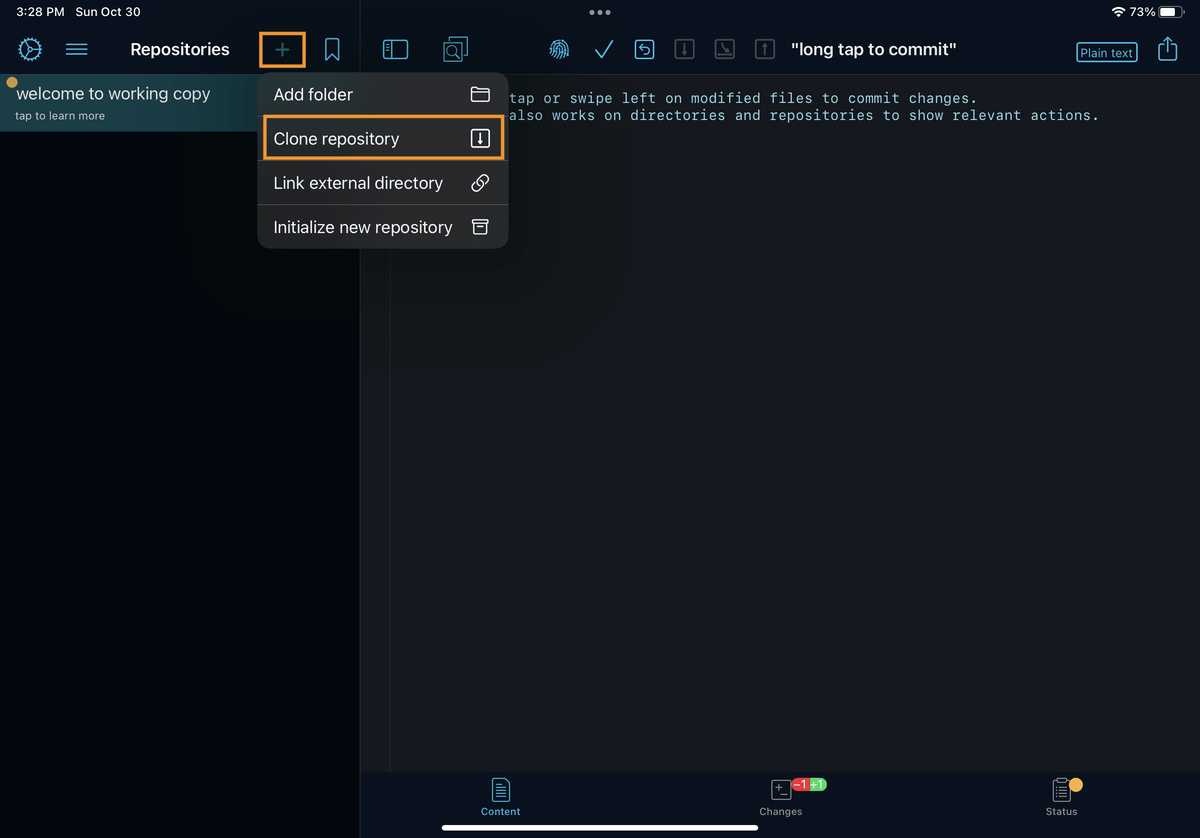Share the file using the share icon
1200x838 pixels.
click(x=1167, y=48)
